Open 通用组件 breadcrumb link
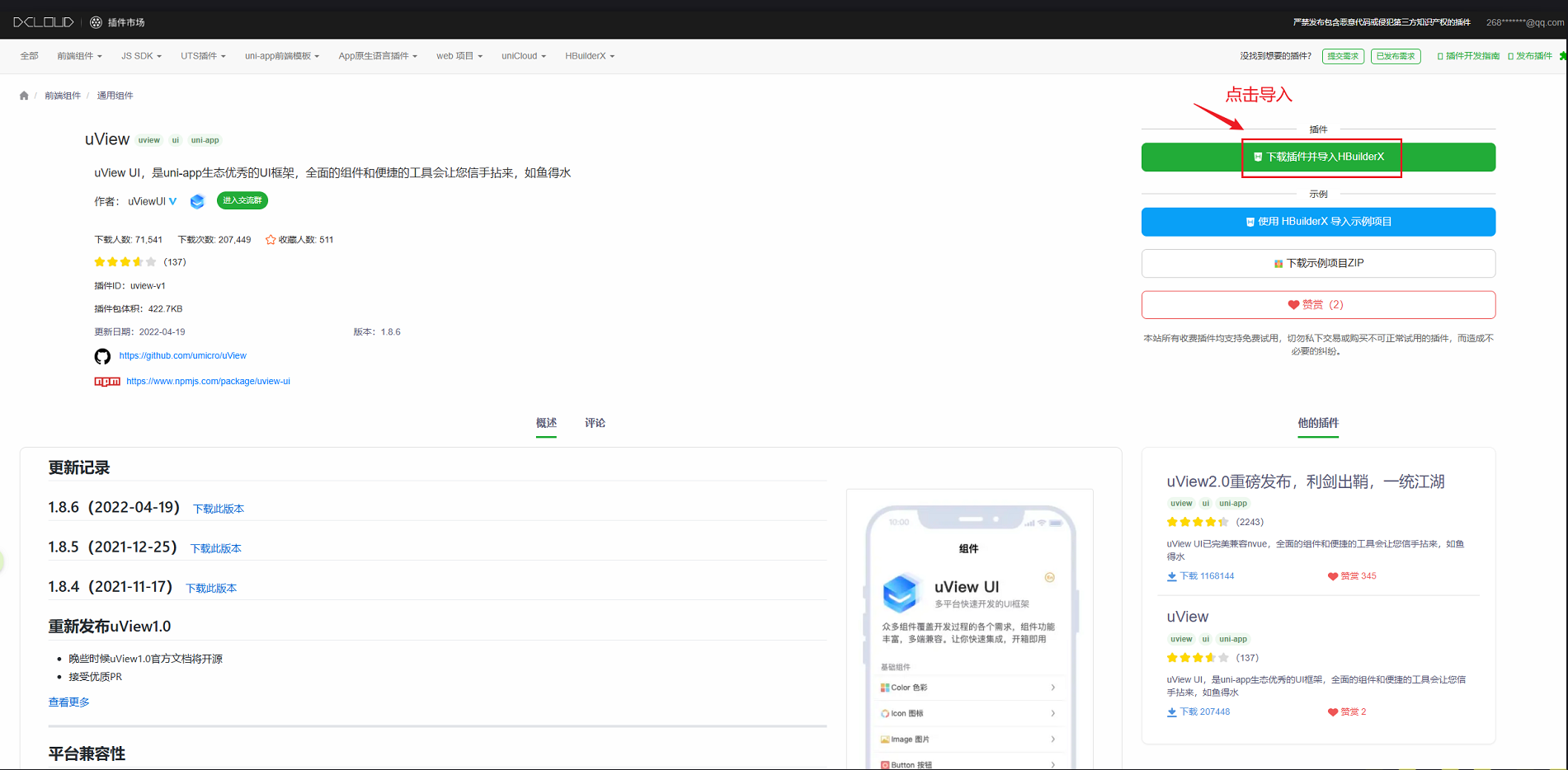The image size is (1568, 770). pos(115,96)
